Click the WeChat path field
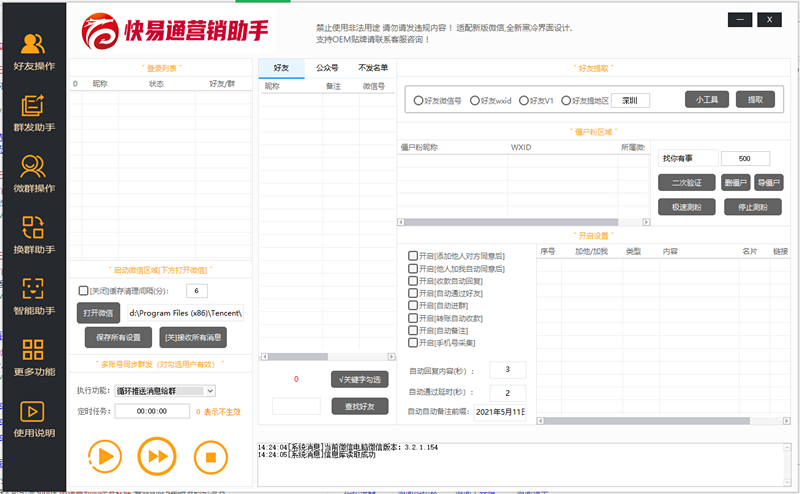The width and height of the screenshot is (800, 494). click(186, 313)
